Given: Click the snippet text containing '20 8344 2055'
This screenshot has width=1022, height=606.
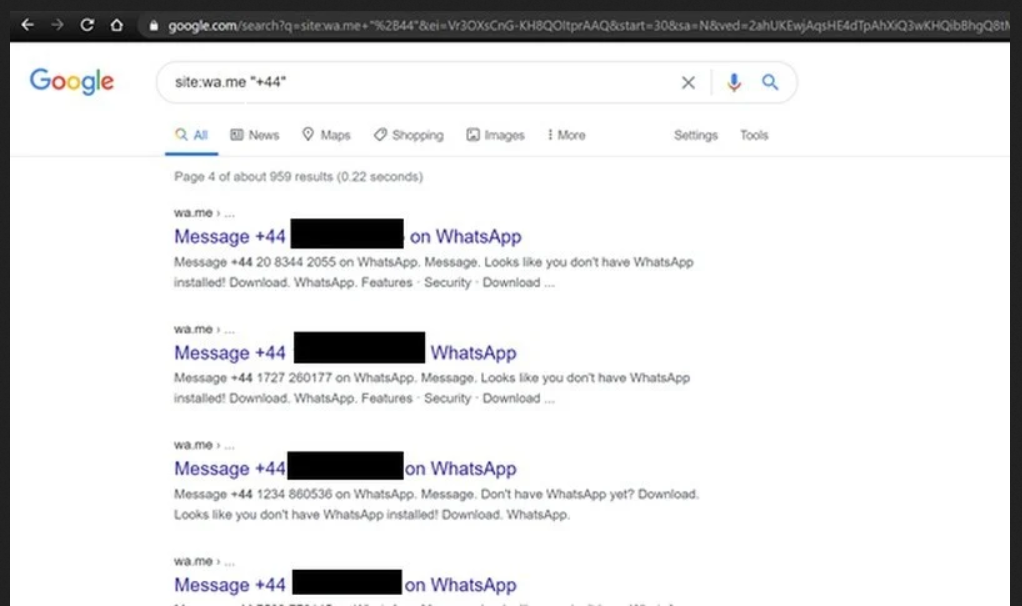Looking at the screenshot, I should [x=433, y=272].
